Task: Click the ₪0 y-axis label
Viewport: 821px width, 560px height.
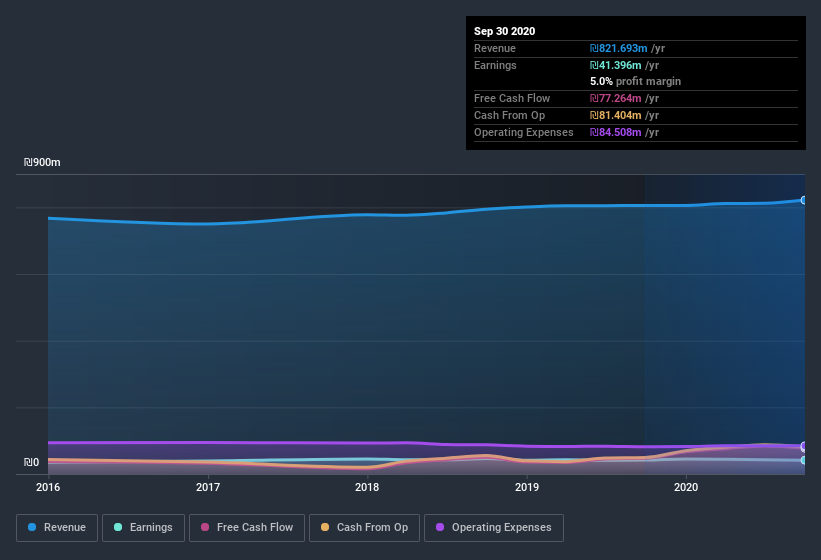Action: [x=31, y=463]
